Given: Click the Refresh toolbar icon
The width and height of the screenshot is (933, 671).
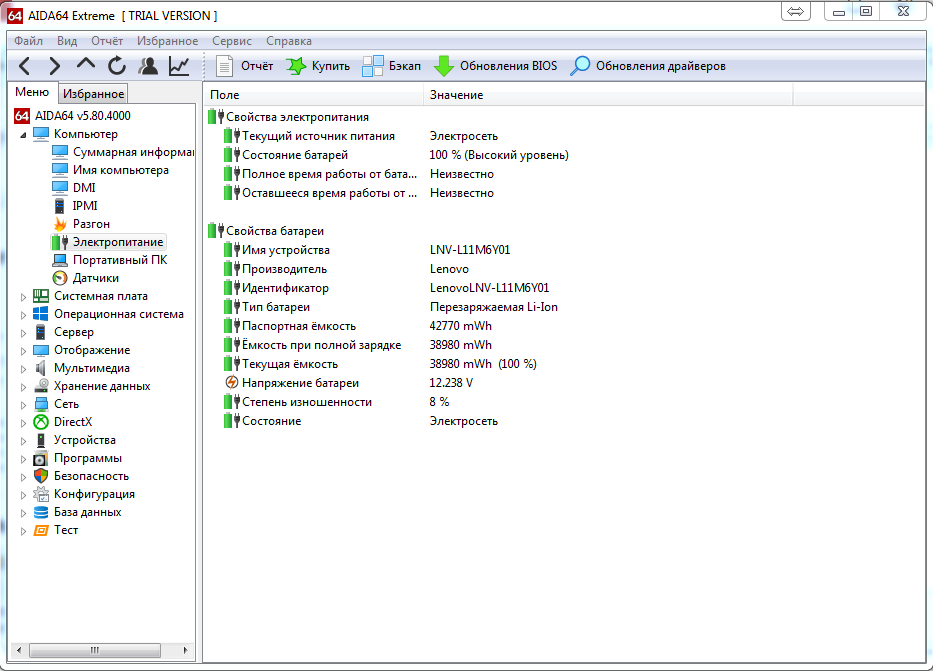Looking at the screenshot, I should [117, 66].
